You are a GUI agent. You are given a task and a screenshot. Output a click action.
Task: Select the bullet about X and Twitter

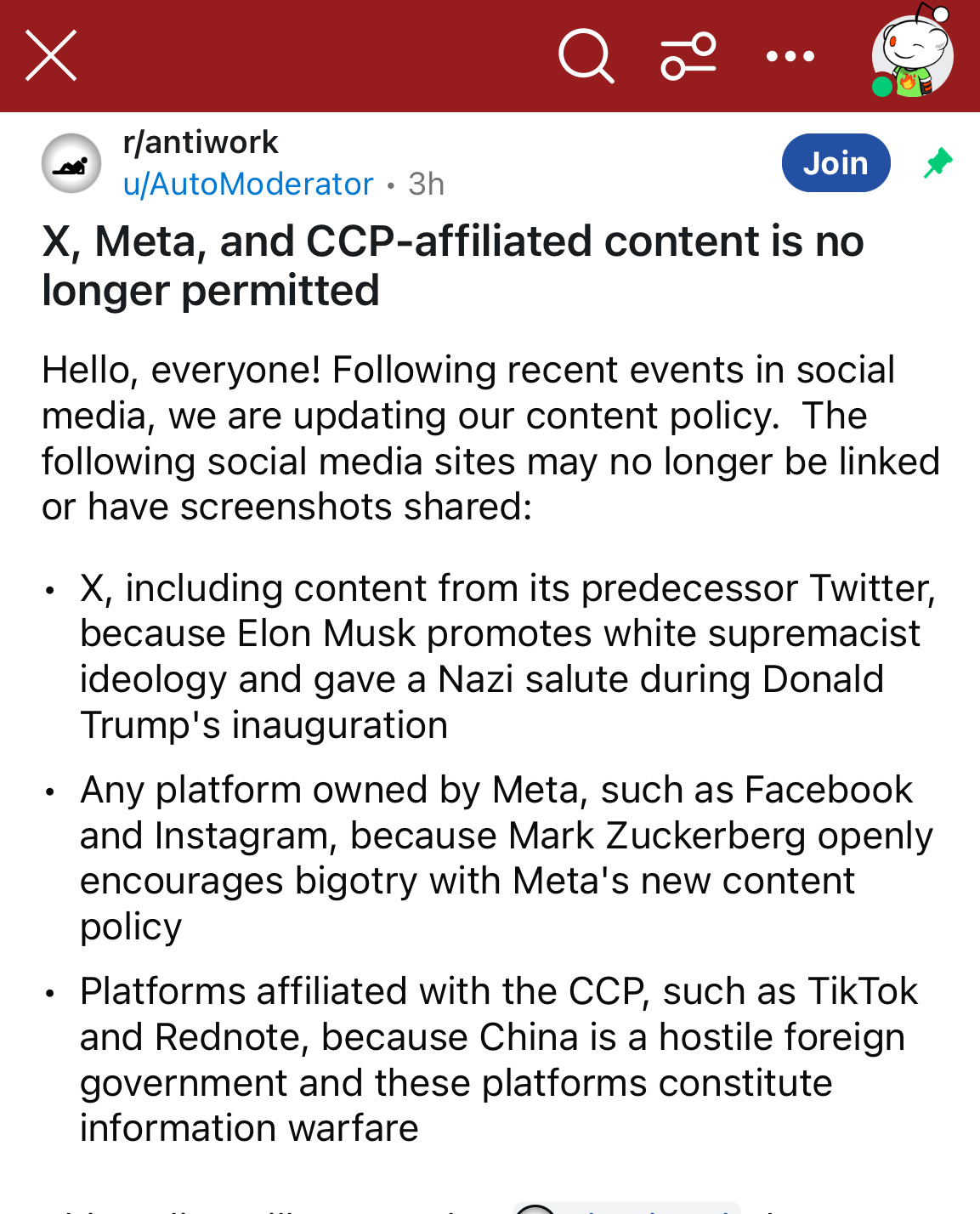pos(507,656)
